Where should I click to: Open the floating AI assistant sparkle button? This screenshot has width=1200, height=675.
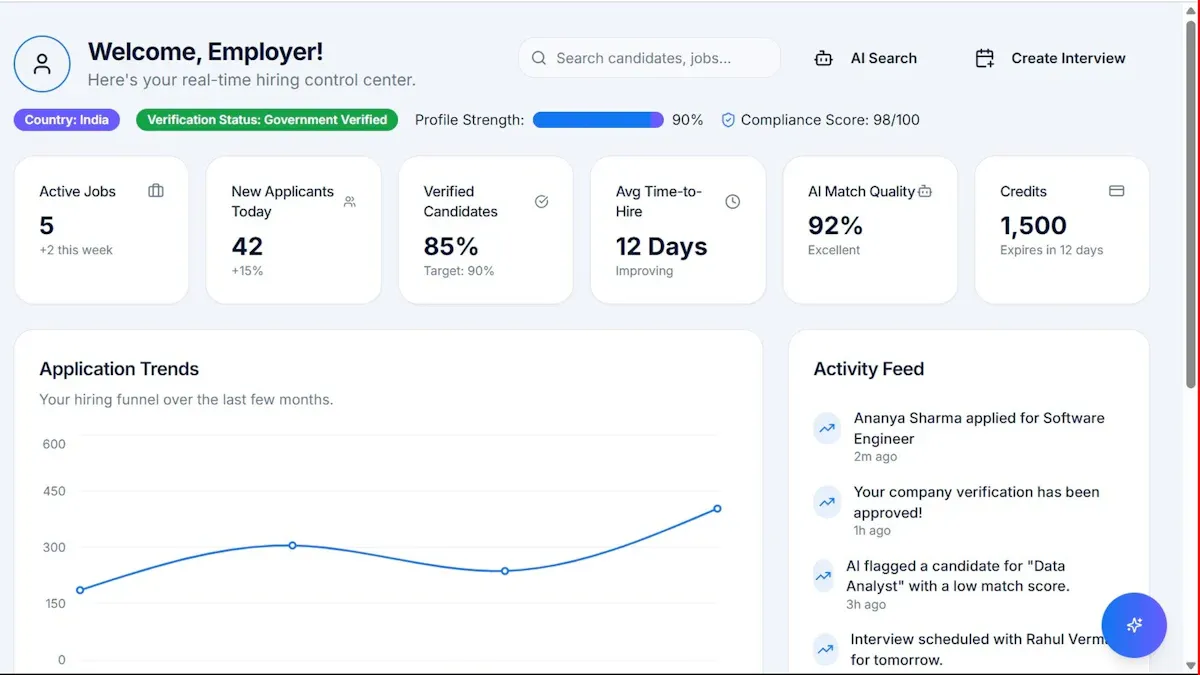[x=1134, y=625]
